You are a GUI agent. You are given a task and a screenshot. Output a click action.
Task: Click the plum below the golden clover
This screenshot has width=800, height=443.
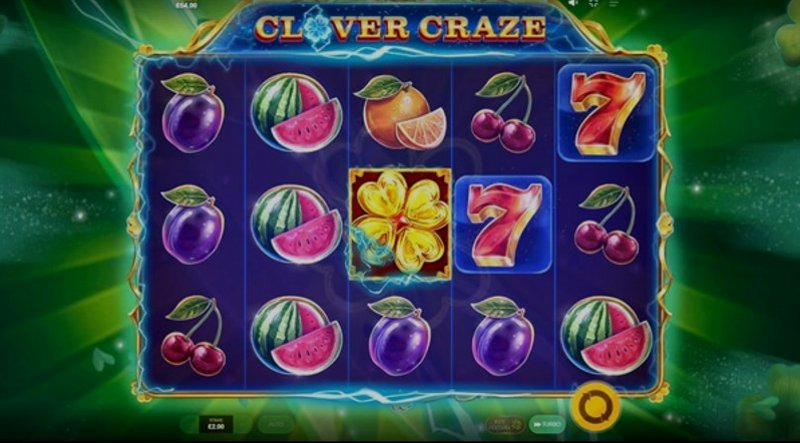(400, 335)
